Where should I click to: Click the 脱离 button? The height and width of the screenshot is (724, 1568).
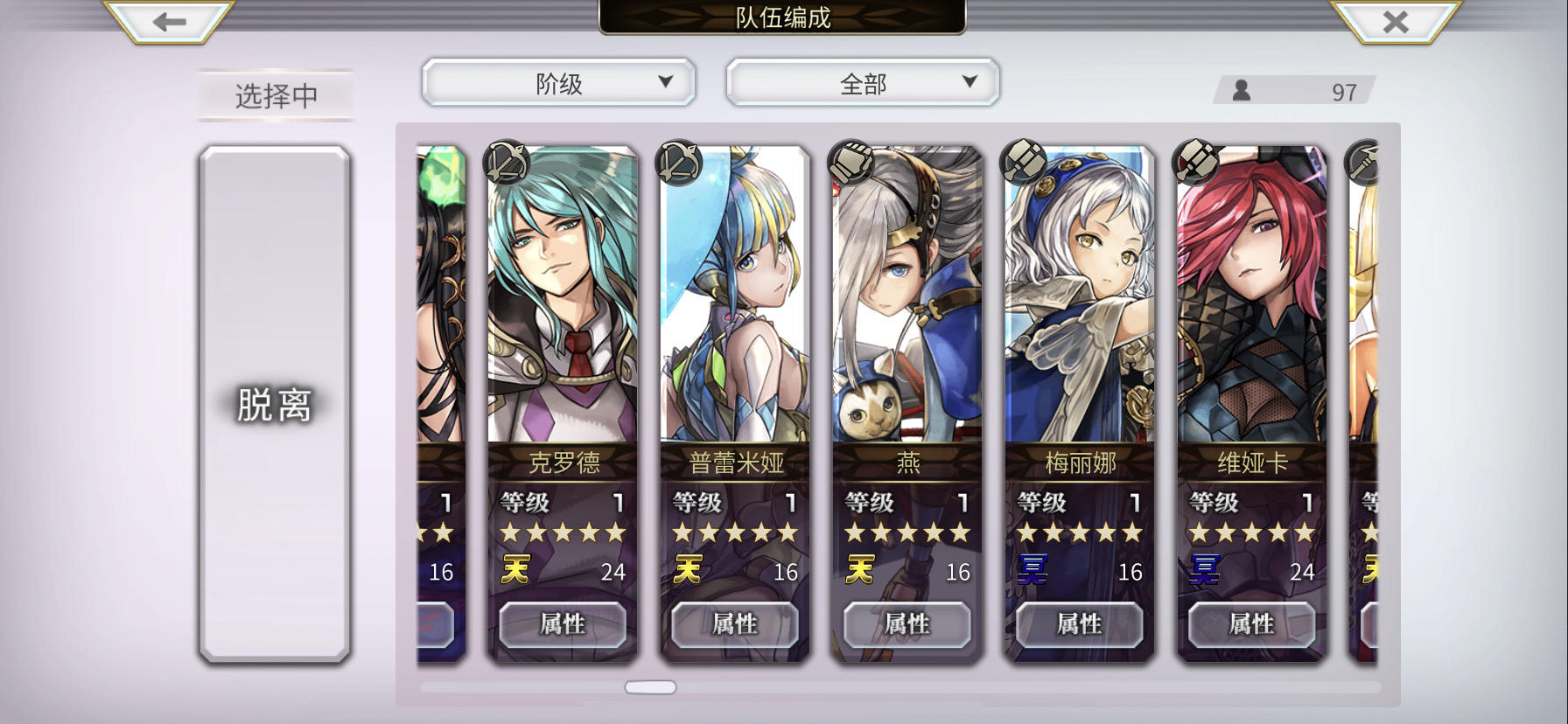pos(275,404)
